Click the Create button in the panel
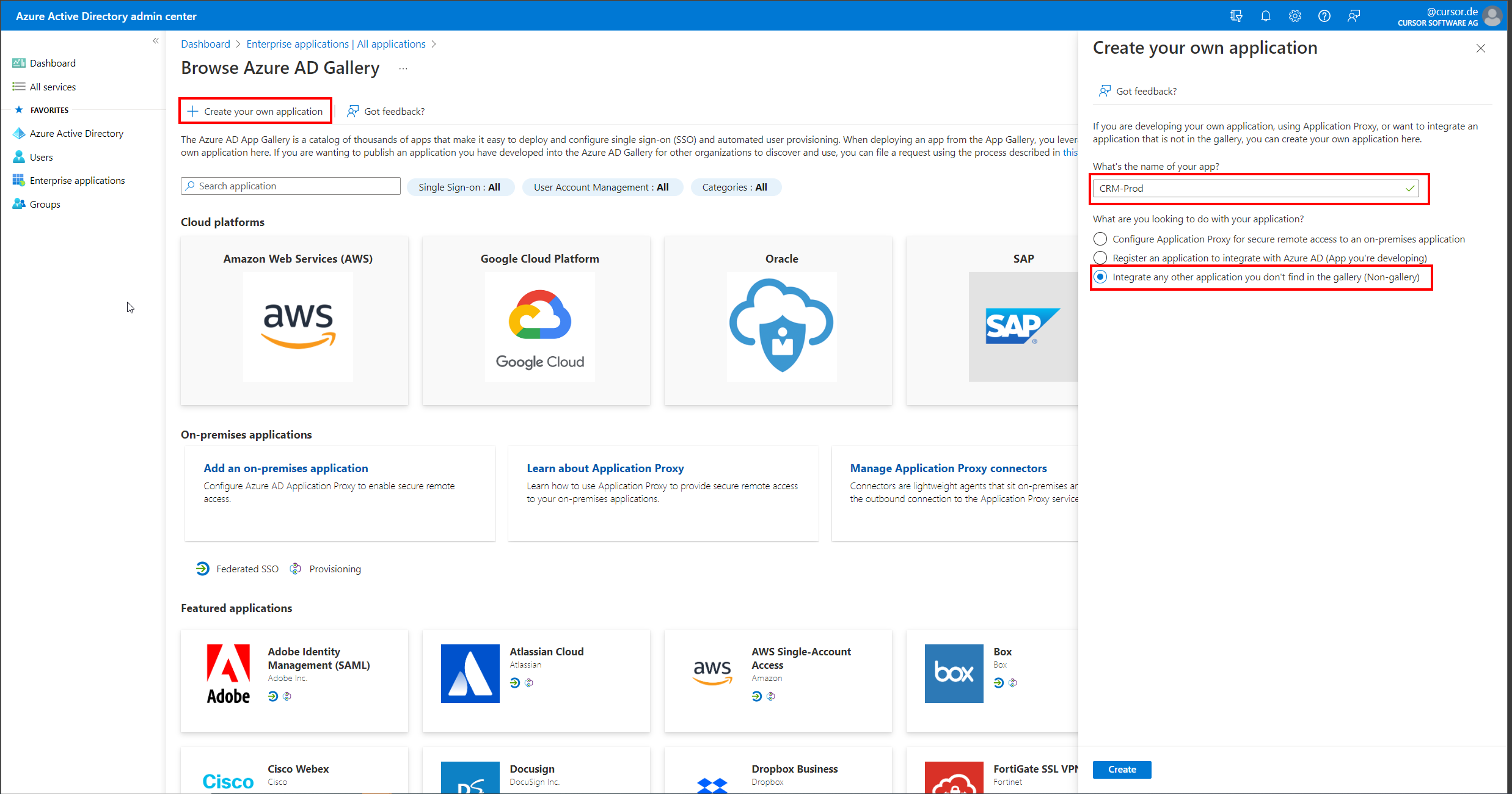 click(1122, 770)
